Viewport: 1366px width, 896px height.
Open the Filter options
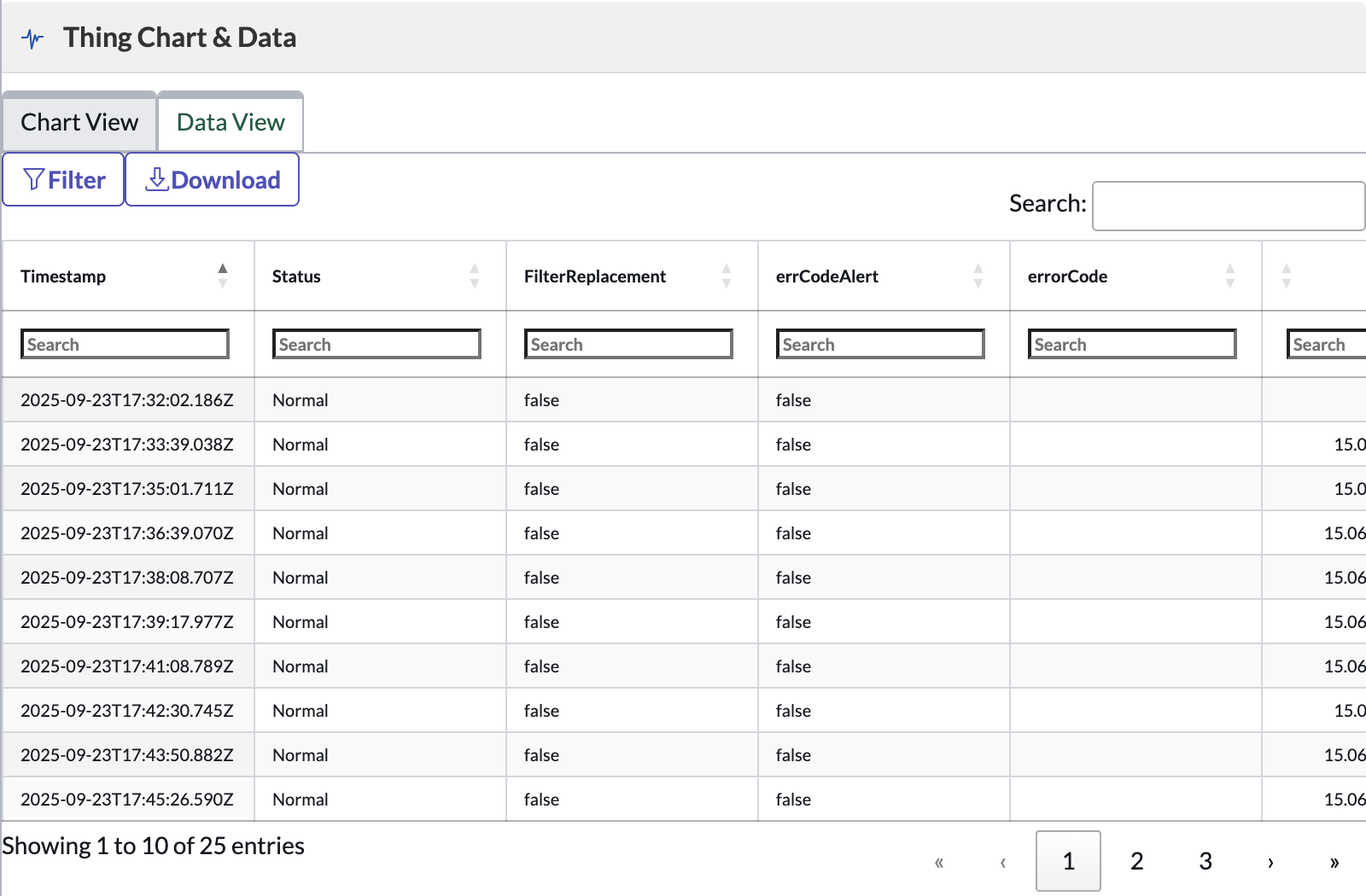[x=64, y=179]
